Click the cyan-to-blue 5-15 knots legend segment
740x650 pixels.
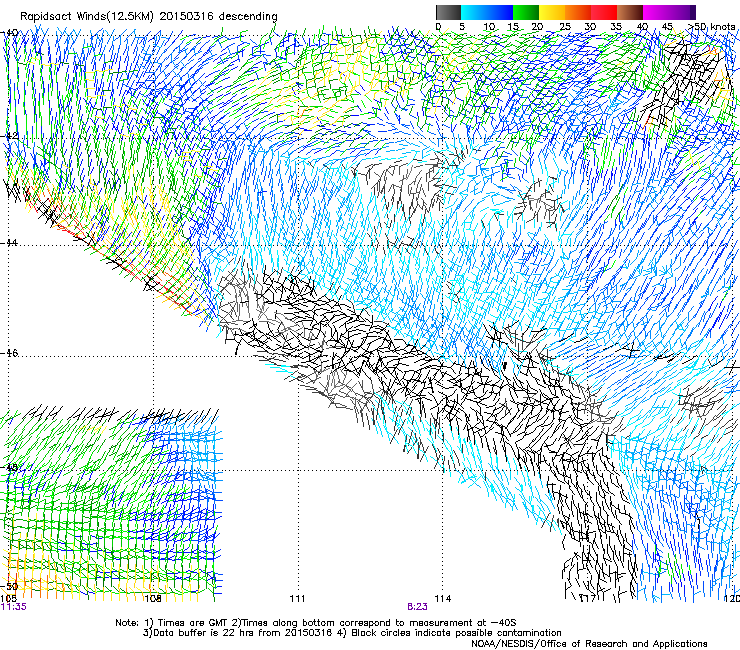[x=487, y=12]
